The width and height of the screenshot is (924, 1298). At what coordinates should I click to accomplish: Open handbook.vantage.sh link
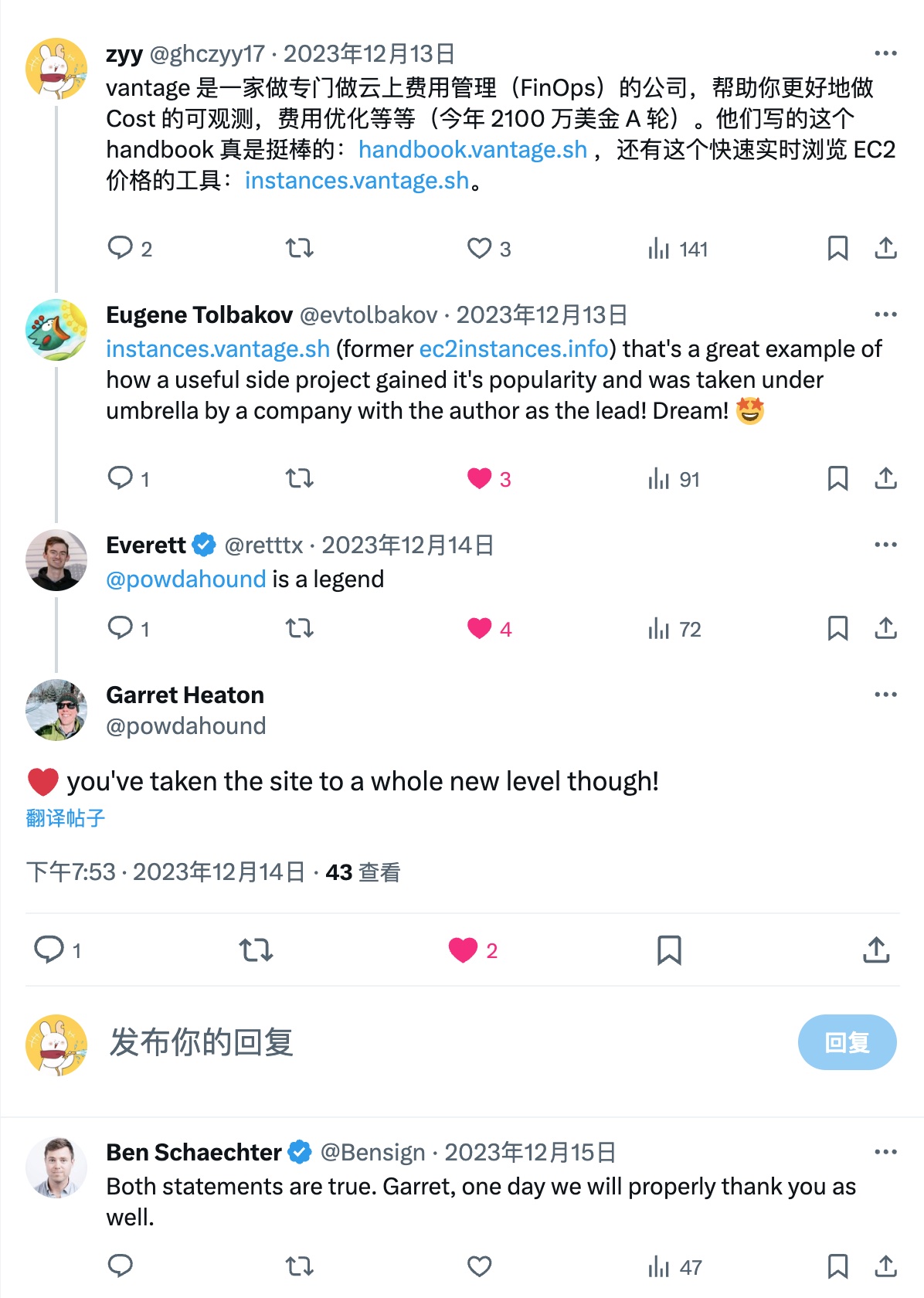tap(473, 149)
